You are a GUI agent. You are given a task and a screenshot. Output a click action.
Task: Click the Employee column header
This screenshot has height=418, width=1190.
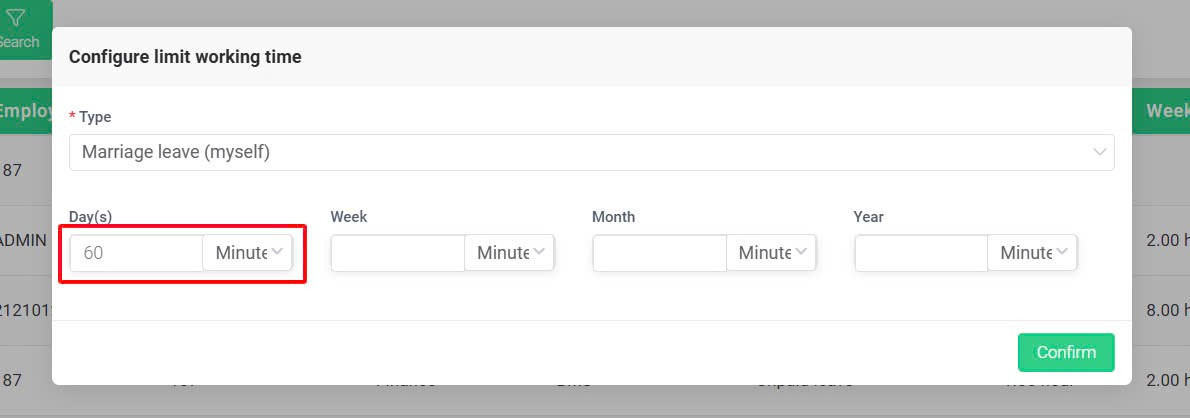pyautogui.click(x=26, y=111)
